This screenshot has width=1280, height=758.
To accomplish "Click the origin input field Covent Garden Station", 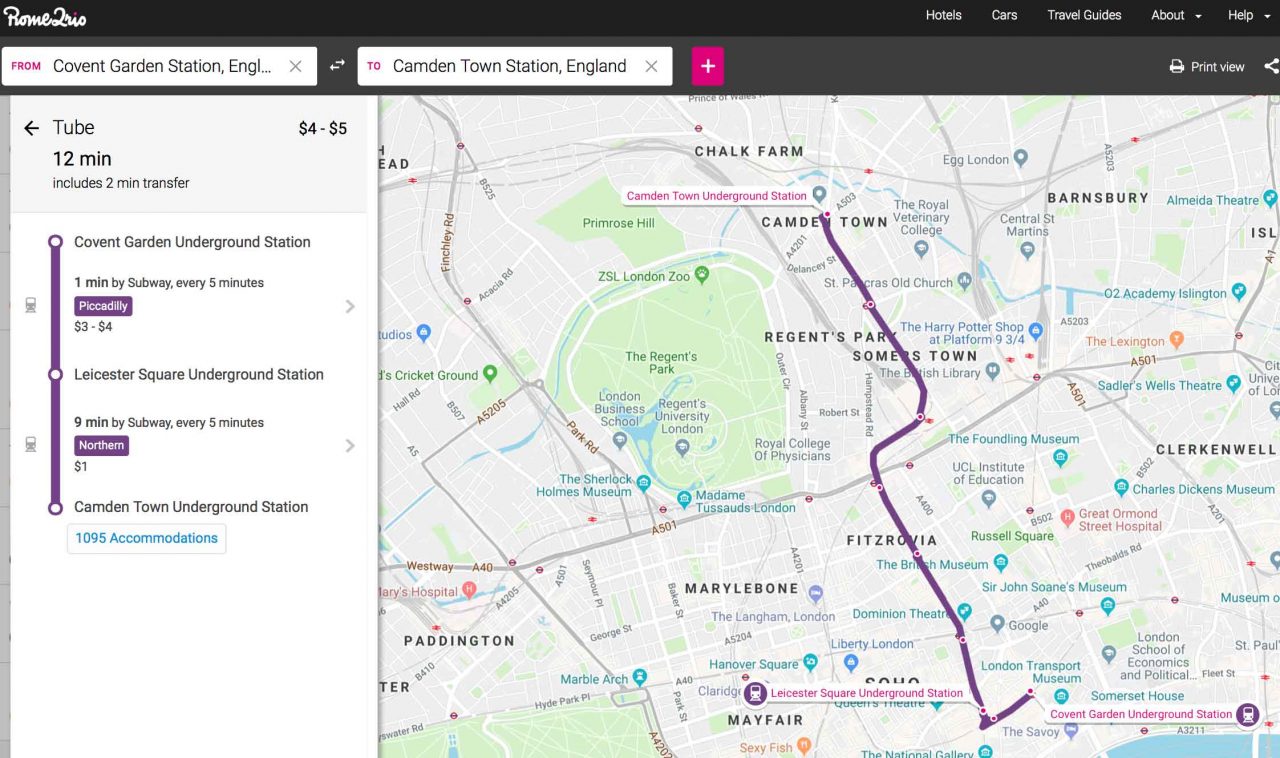I will click(x=160, y=66).
